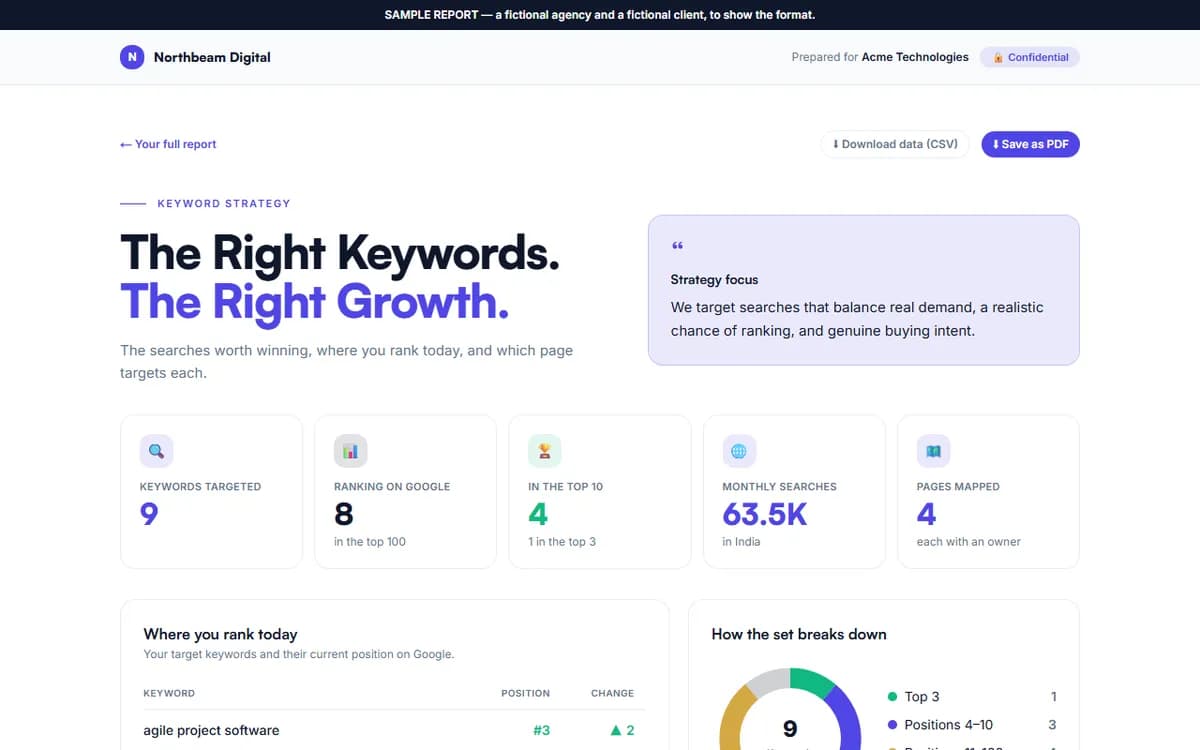Screen dimensions: 1200x750
Task: Click the #3 position value
Action: 541,730
